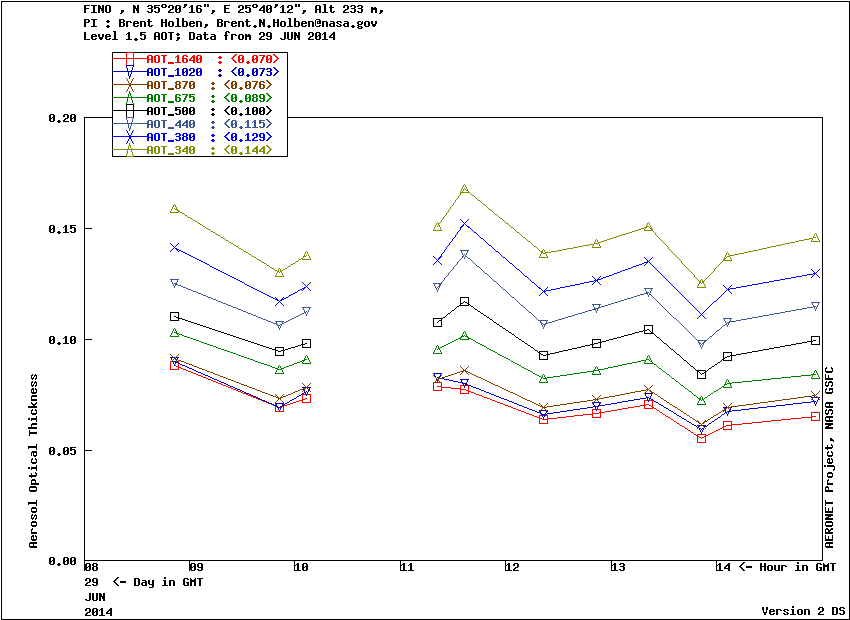Click the blue X AOT_380 legend marker
Screen dimensions: 850x620
[129, 137]
